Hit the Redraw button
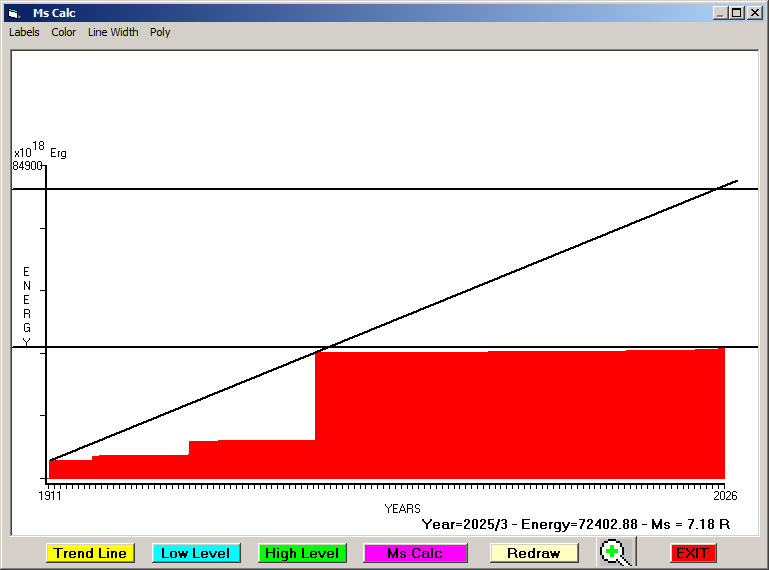 534,553
